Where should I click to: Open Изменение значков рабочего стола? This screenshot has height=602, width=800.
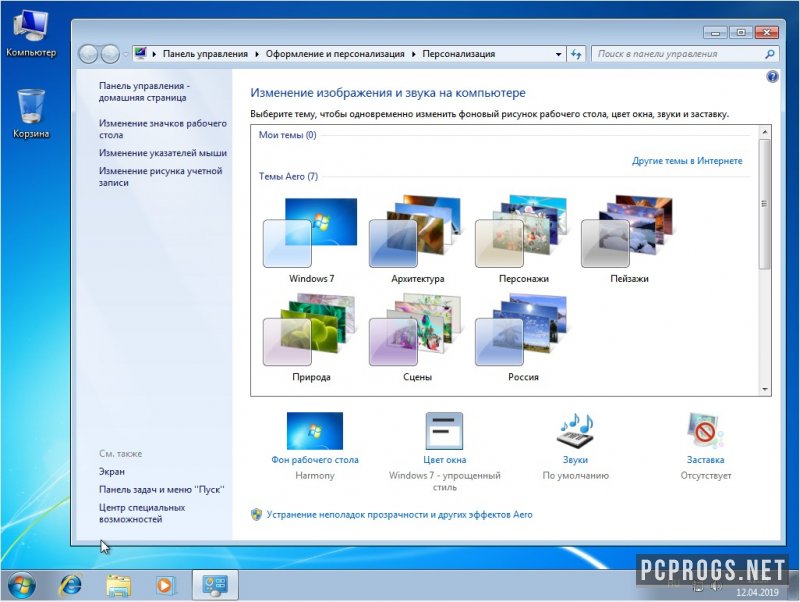(162, 129)
